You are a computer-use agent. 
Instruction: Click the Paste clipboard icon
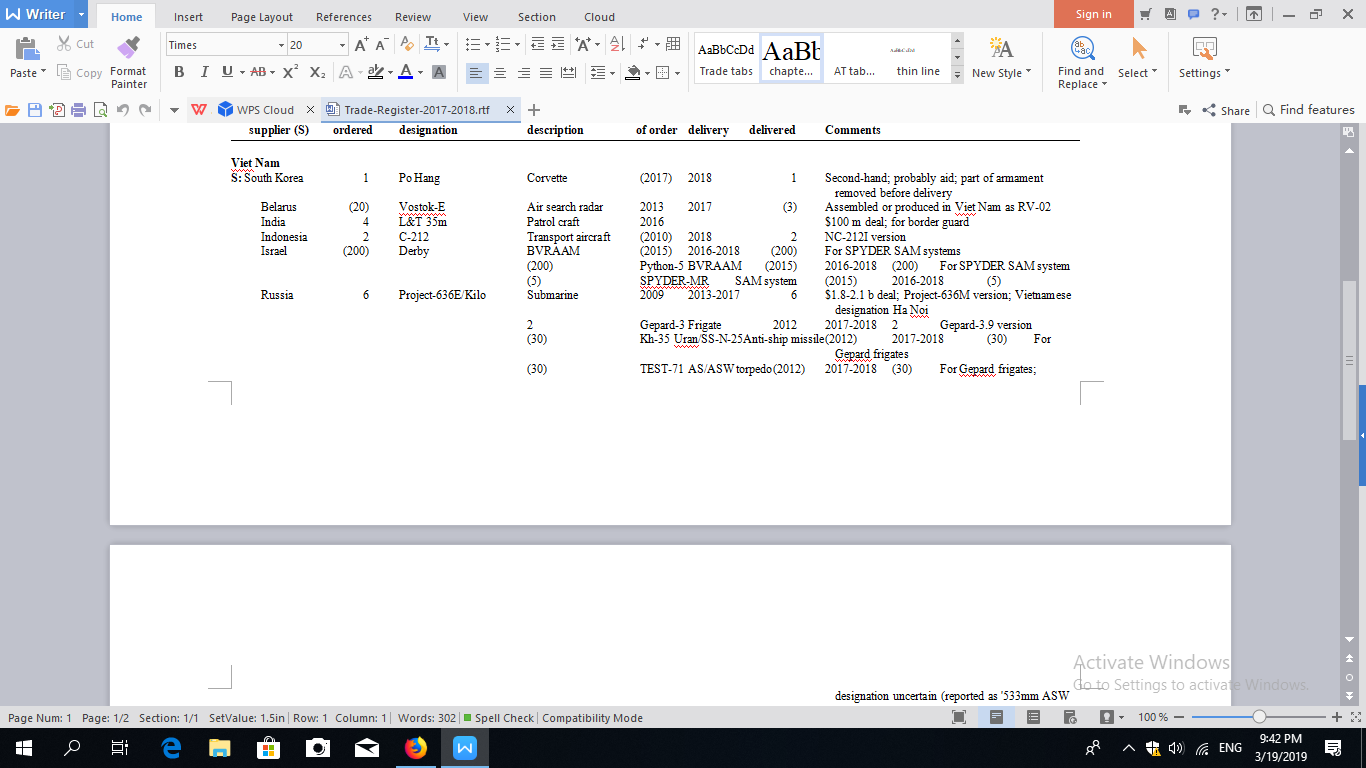click(x=26, y=47)
